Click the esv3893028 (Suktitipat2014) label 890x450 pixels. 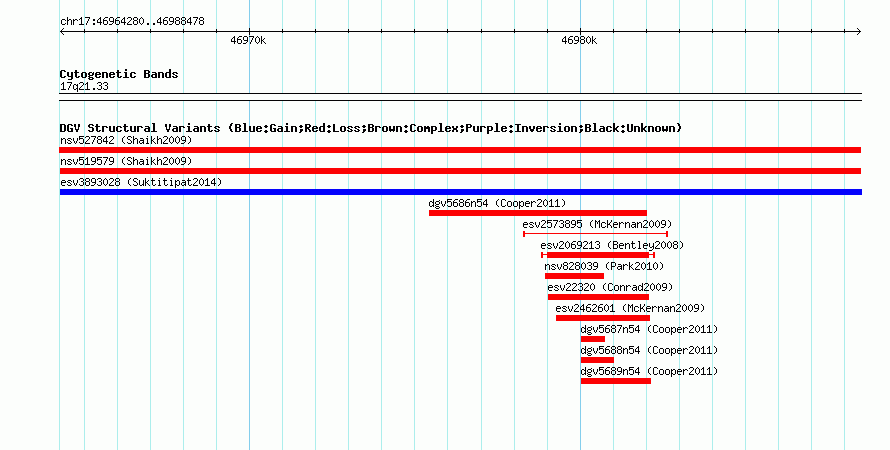pos(141,182)
